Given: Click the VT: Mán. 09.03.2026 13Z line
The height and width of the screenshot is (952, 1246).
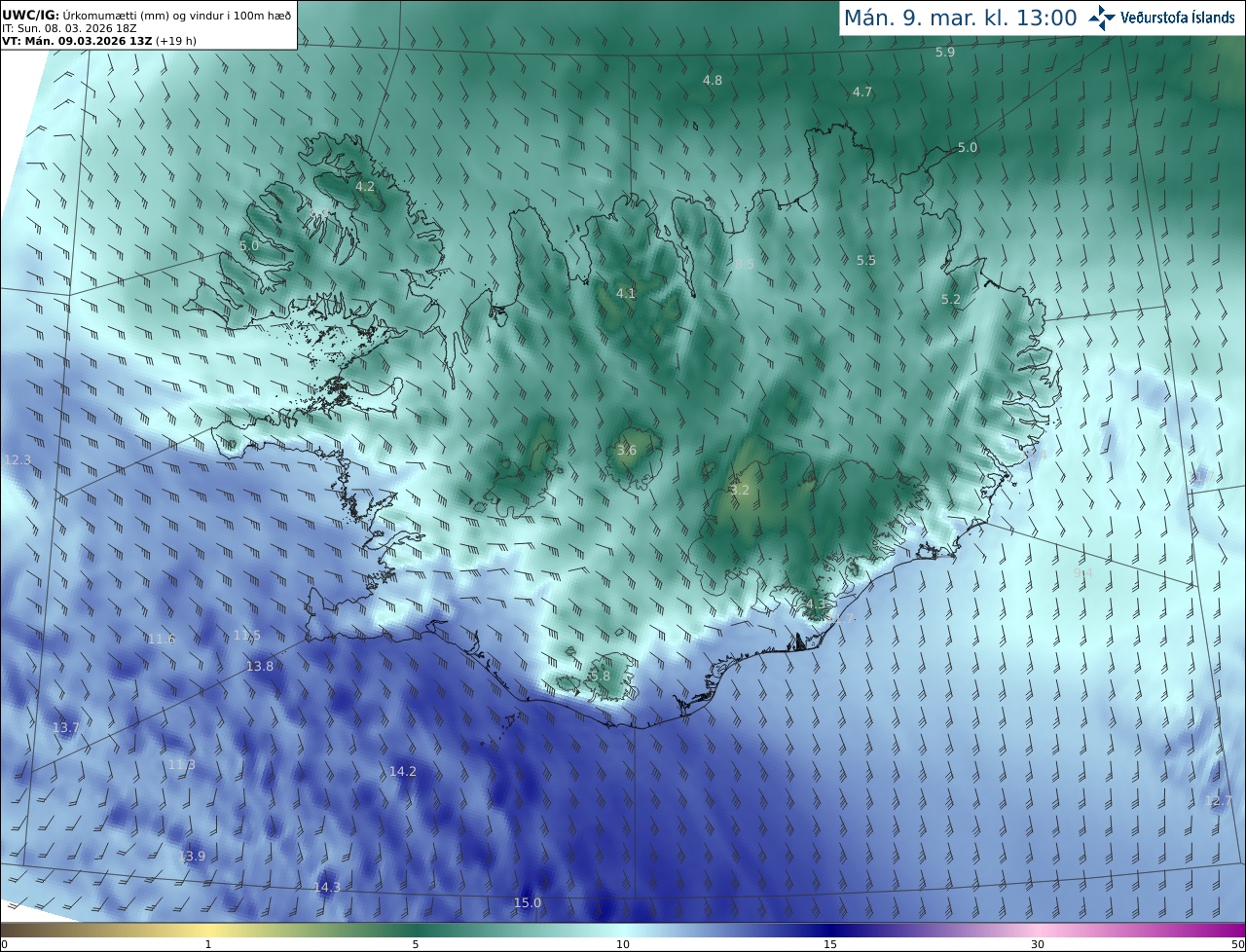Looking at the screenshot, I should coord(99,41).
